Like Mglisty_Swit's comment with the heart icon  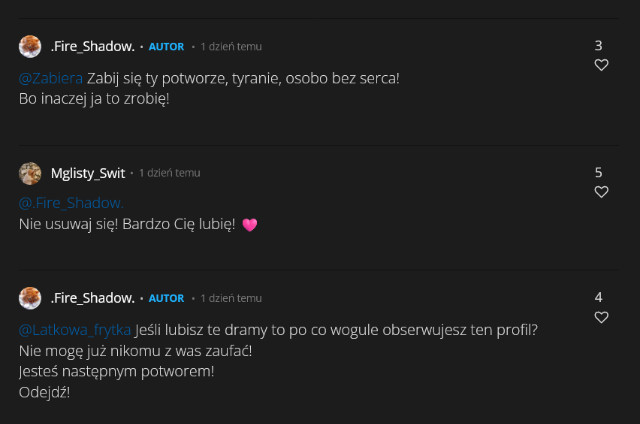coord(601,192)
